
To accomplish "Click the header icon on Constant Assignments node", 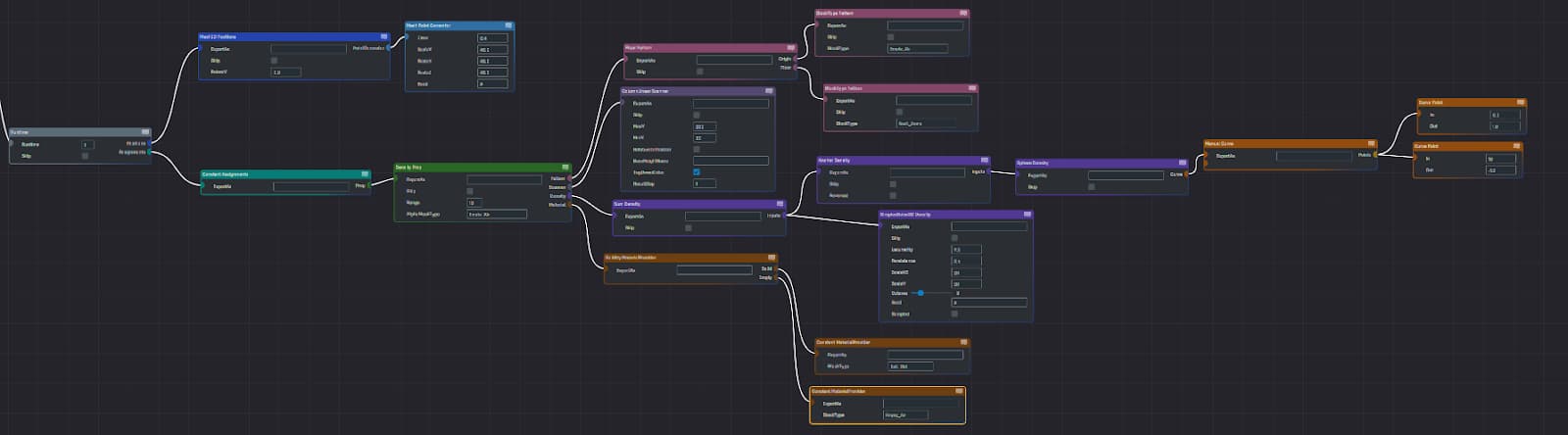I will point(364,174).
